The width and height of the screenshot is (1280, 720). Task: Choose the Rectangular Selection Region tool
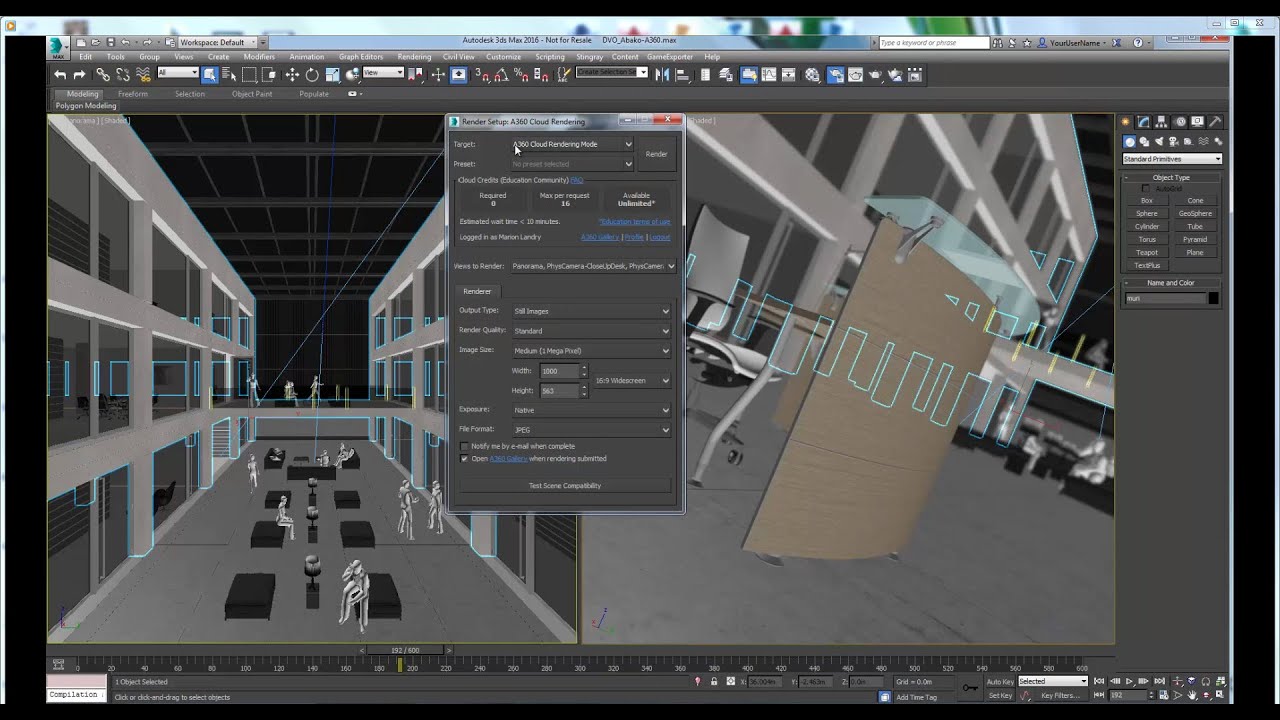pos(249,75)
